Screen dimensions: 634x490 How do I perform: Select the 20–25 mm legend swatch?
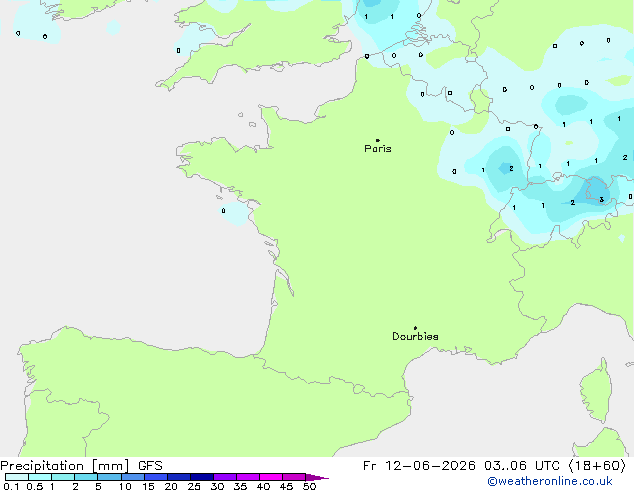pos(179,477)
